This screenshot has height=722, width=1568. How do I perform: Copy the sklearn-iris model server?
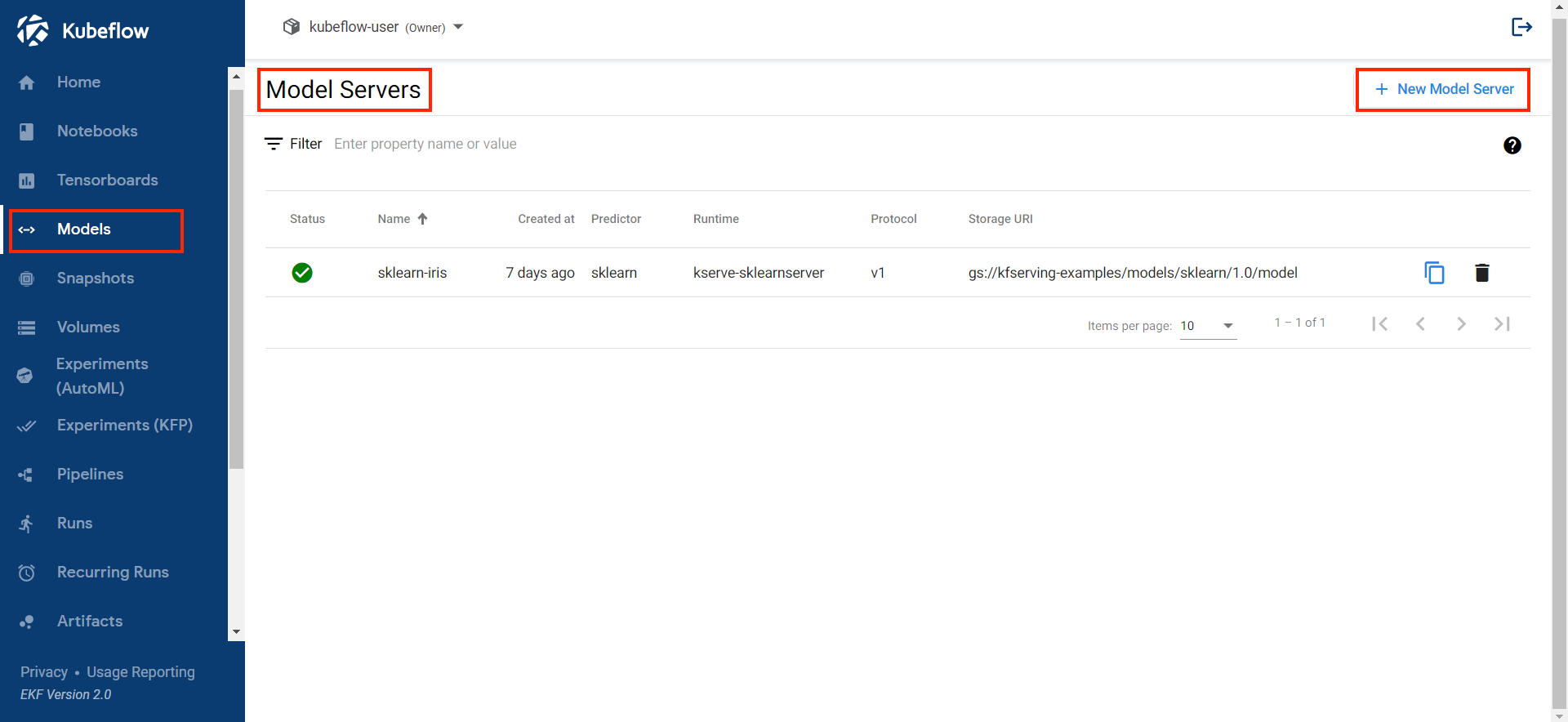[1434, 273]
